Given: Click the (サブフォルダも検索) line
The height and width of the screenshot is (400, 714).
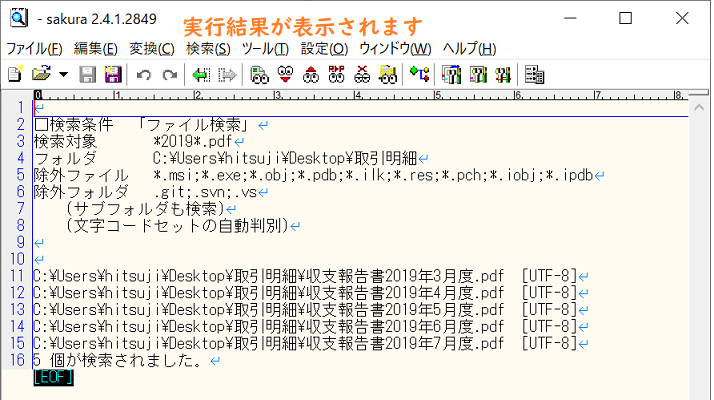Looking at the screenshot, I should click(x=151, y=209).
